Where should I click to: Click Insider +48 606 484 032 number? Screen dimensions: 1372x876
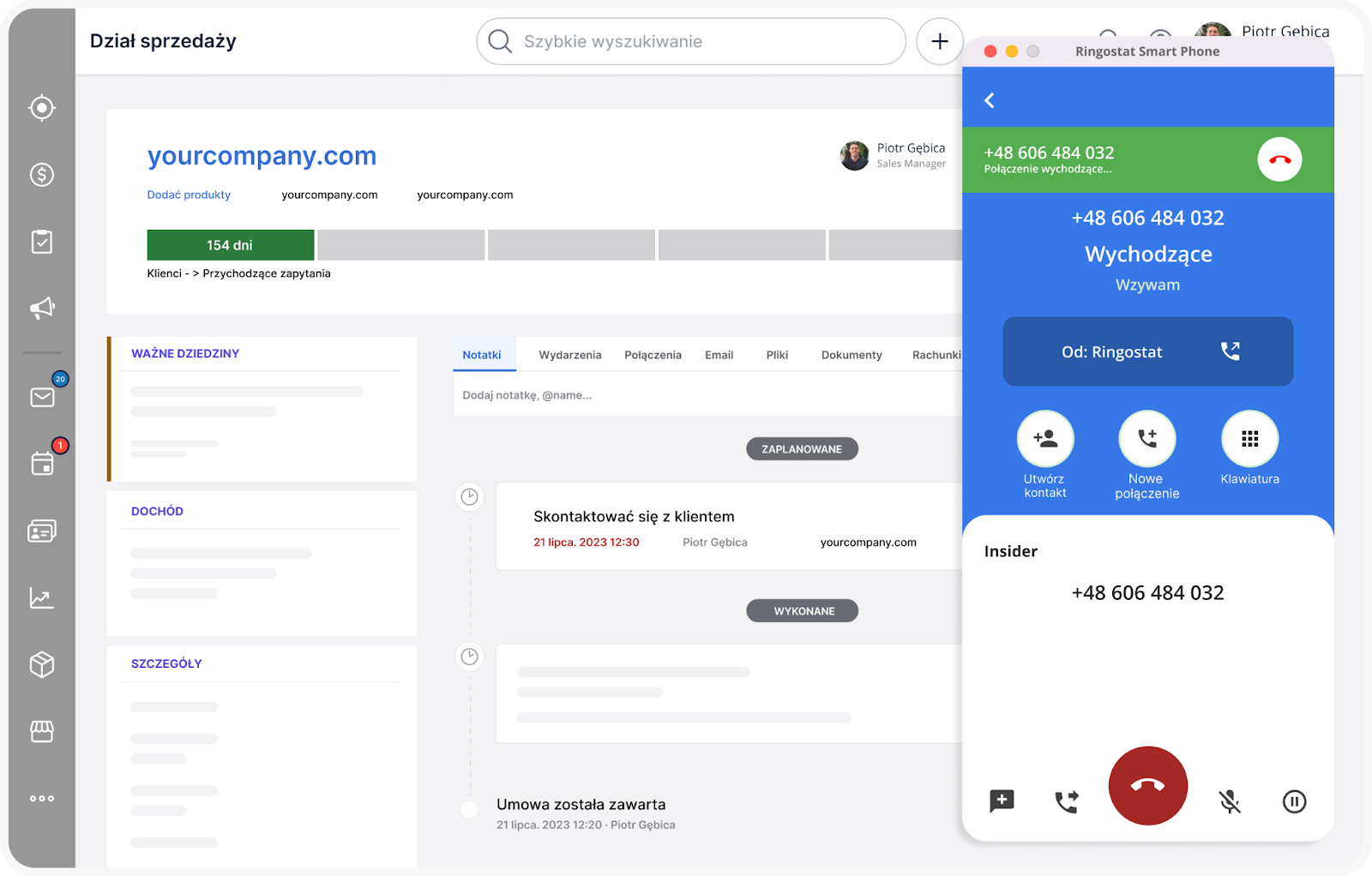click(x=1148, y=593)
